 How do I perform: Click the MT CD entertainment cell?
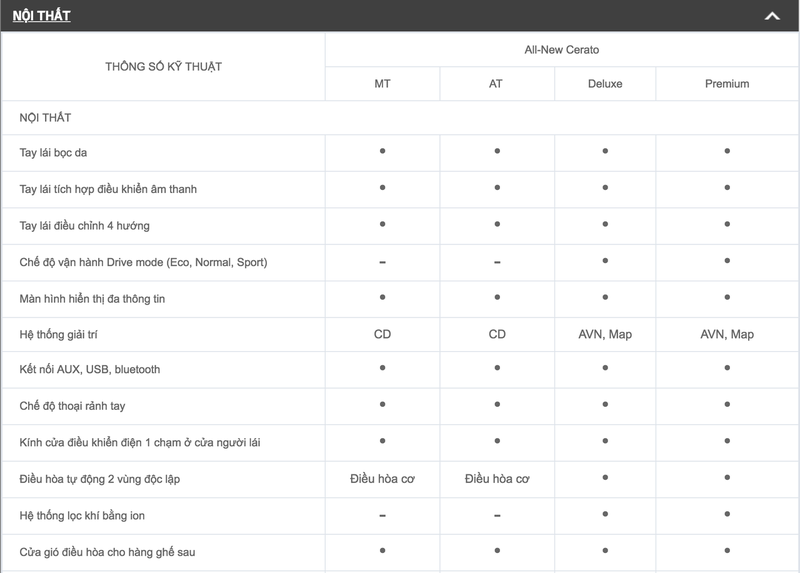click(382, 334)
